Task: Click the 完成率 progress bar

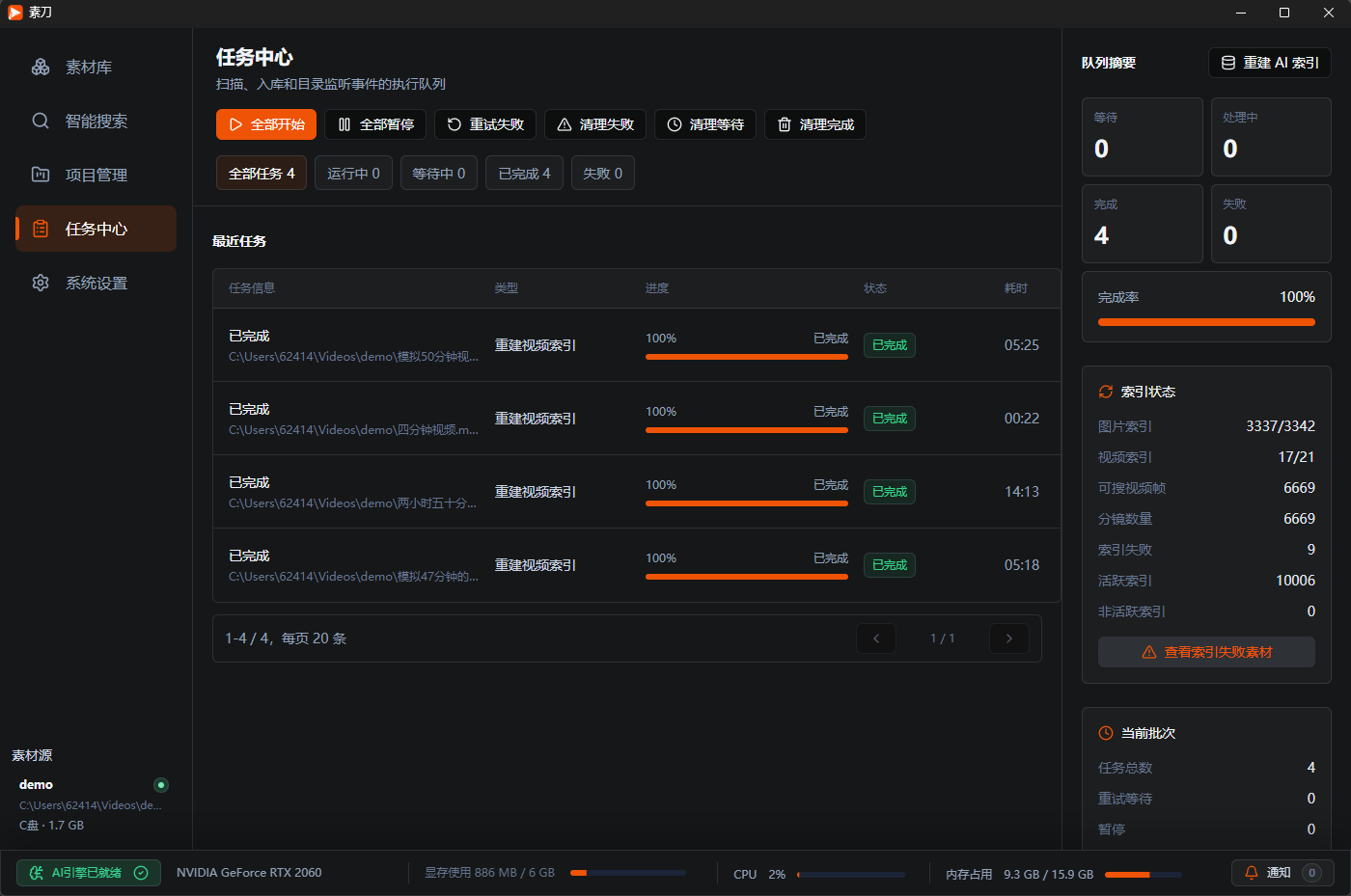Action: click(1206, 322)
